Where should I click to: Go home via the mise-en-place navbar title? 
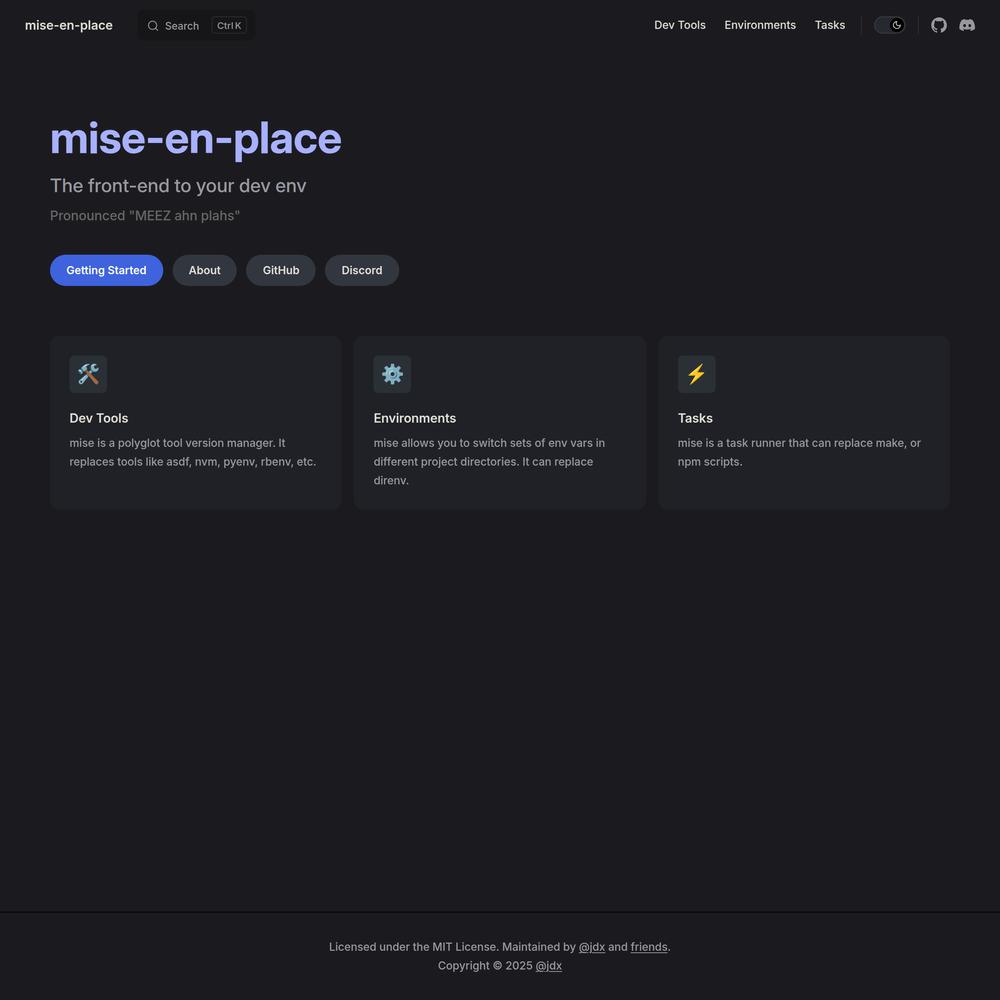[x=69, y=25]
